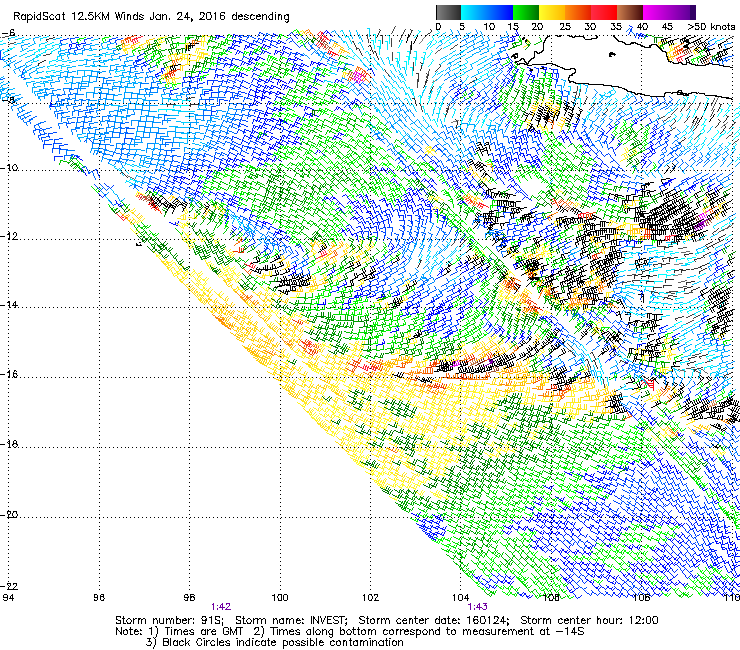Click 'Storm center date: 160124' text
The height and width of the screenshot is (650, 740).
[434, 620]
